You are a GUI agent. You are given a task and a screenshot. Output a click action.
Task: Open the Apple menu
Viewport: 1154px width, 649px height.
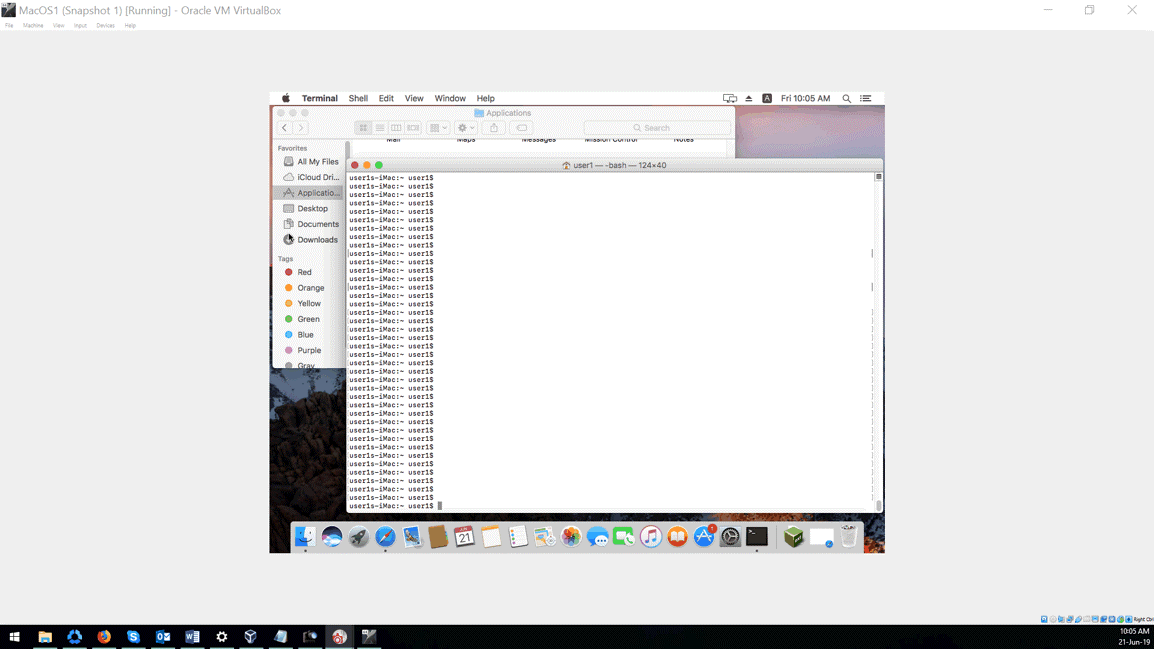pos(286,98)
